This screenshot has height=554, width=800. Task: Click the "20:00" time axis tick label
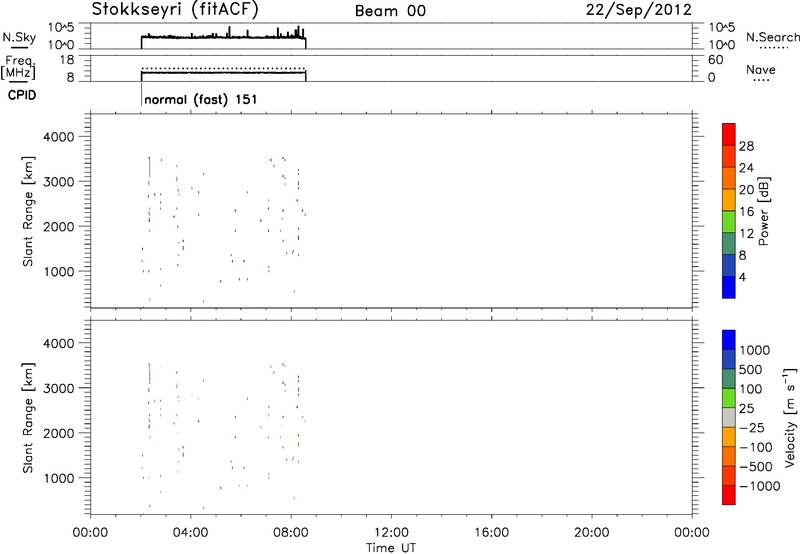(592, 533)
